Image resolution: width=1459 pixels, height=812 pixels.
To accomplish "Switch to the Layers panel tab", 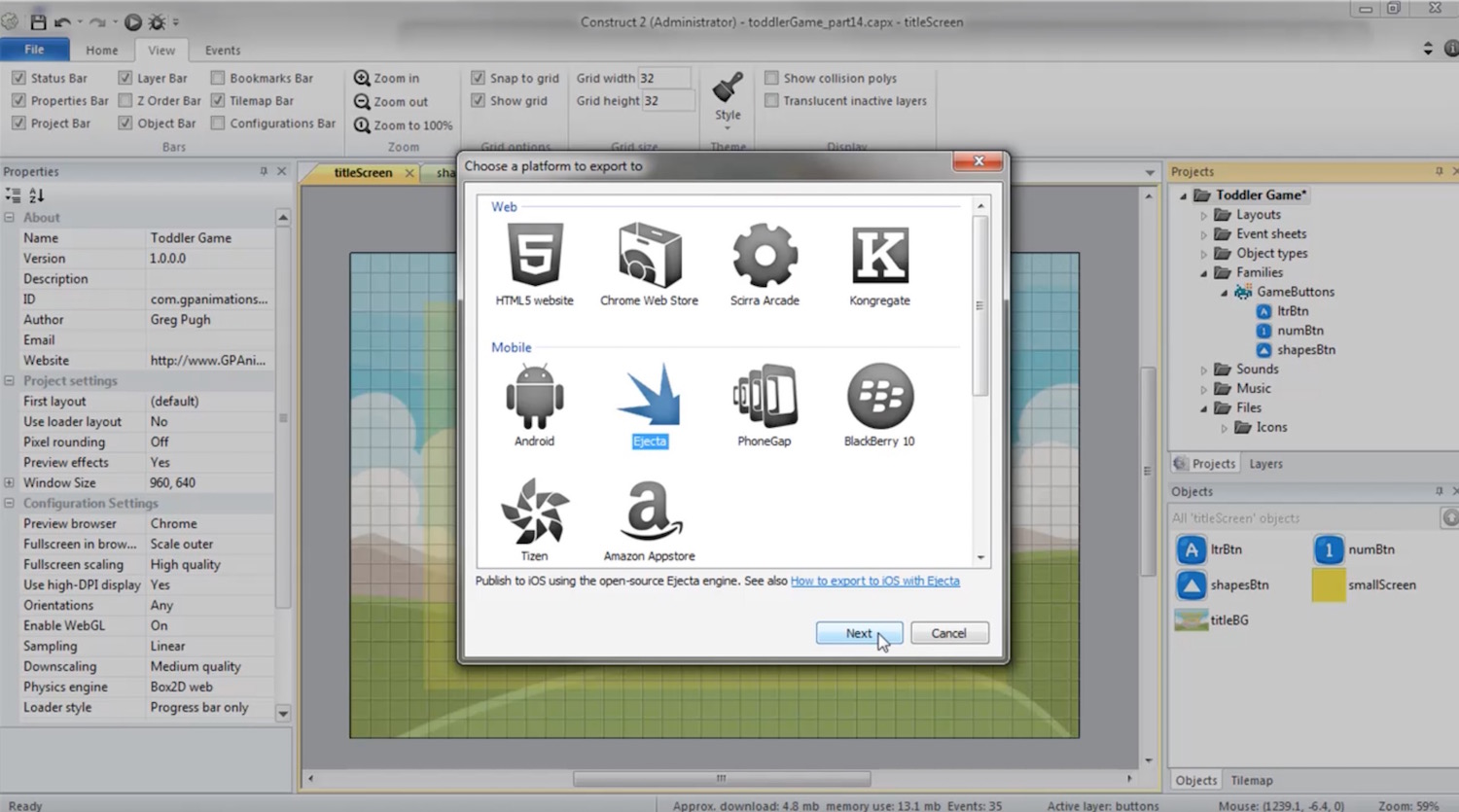I will 1265,464.
